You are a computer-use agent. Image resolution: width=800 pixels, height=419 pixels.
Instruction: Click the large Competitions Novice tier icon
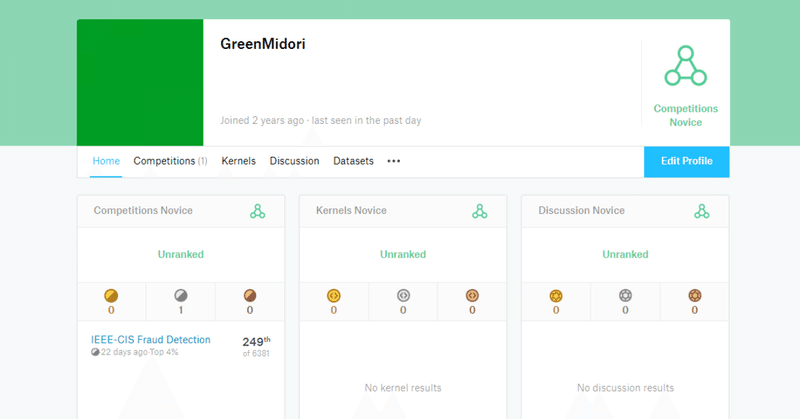(x=685, y=66)
